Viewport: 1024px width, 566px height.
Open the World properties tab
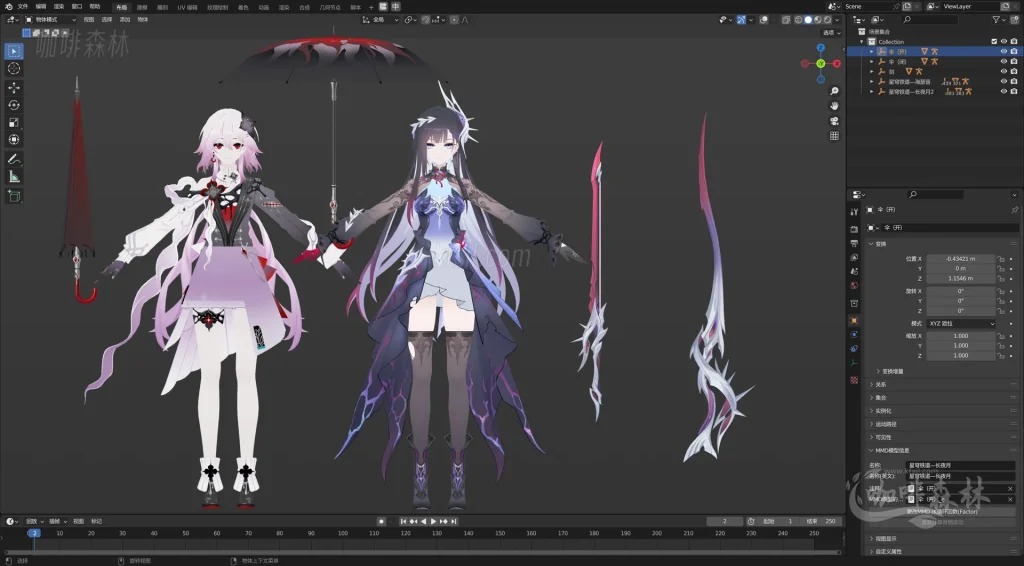coord(854,286)
